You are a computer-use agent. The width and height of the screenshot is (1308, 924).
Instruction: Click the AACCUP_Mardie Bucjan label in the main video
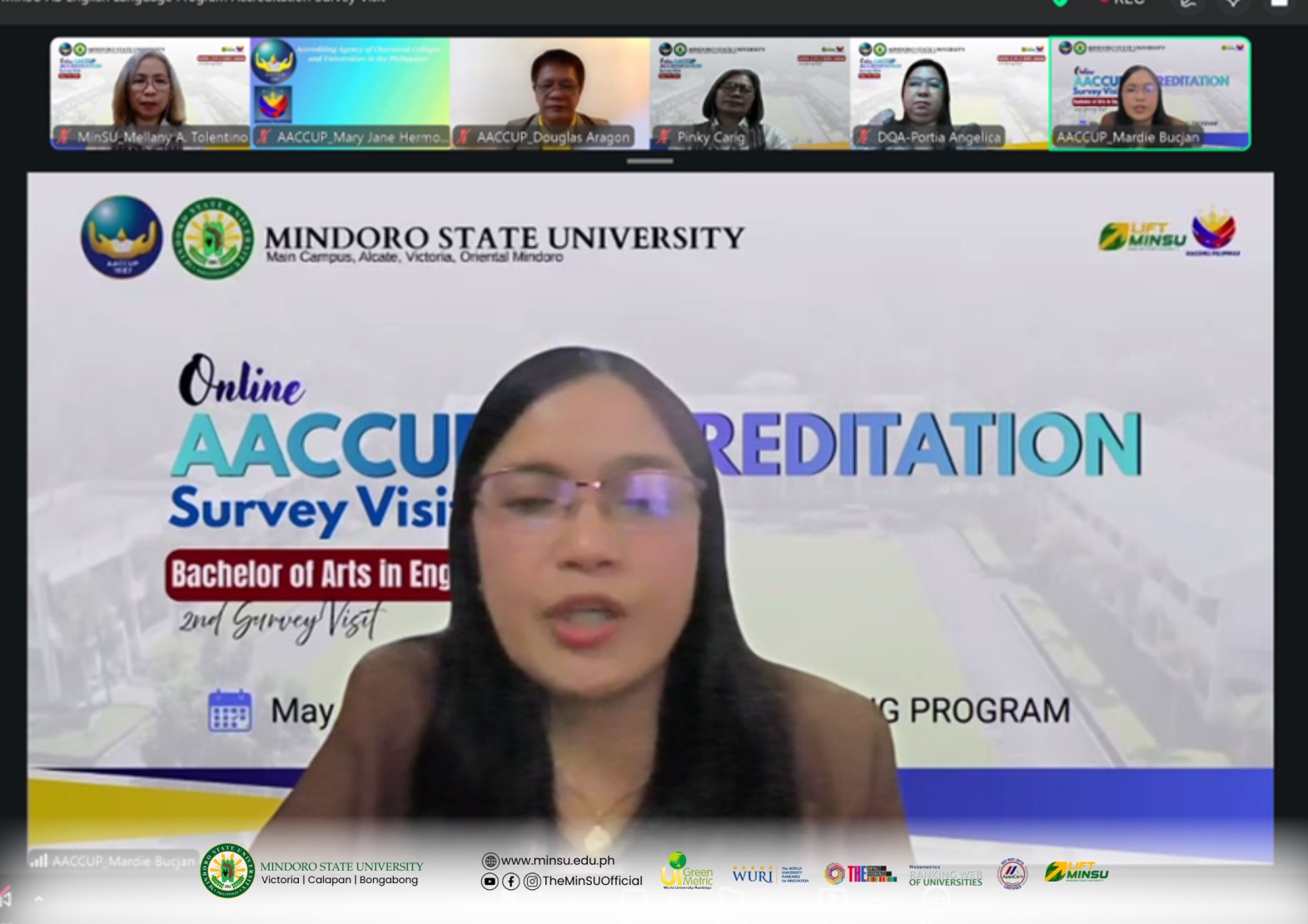(123, 861)
